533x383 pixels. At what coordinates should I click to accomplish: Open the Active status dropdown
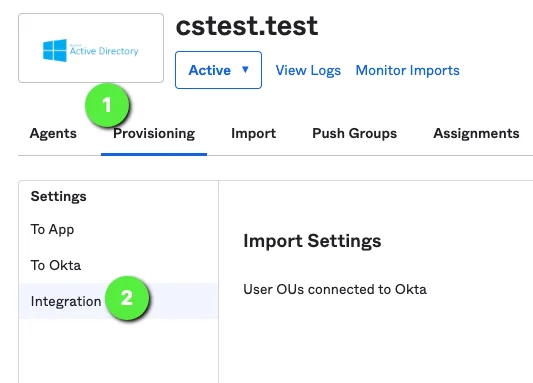click(x=218, y=70)
